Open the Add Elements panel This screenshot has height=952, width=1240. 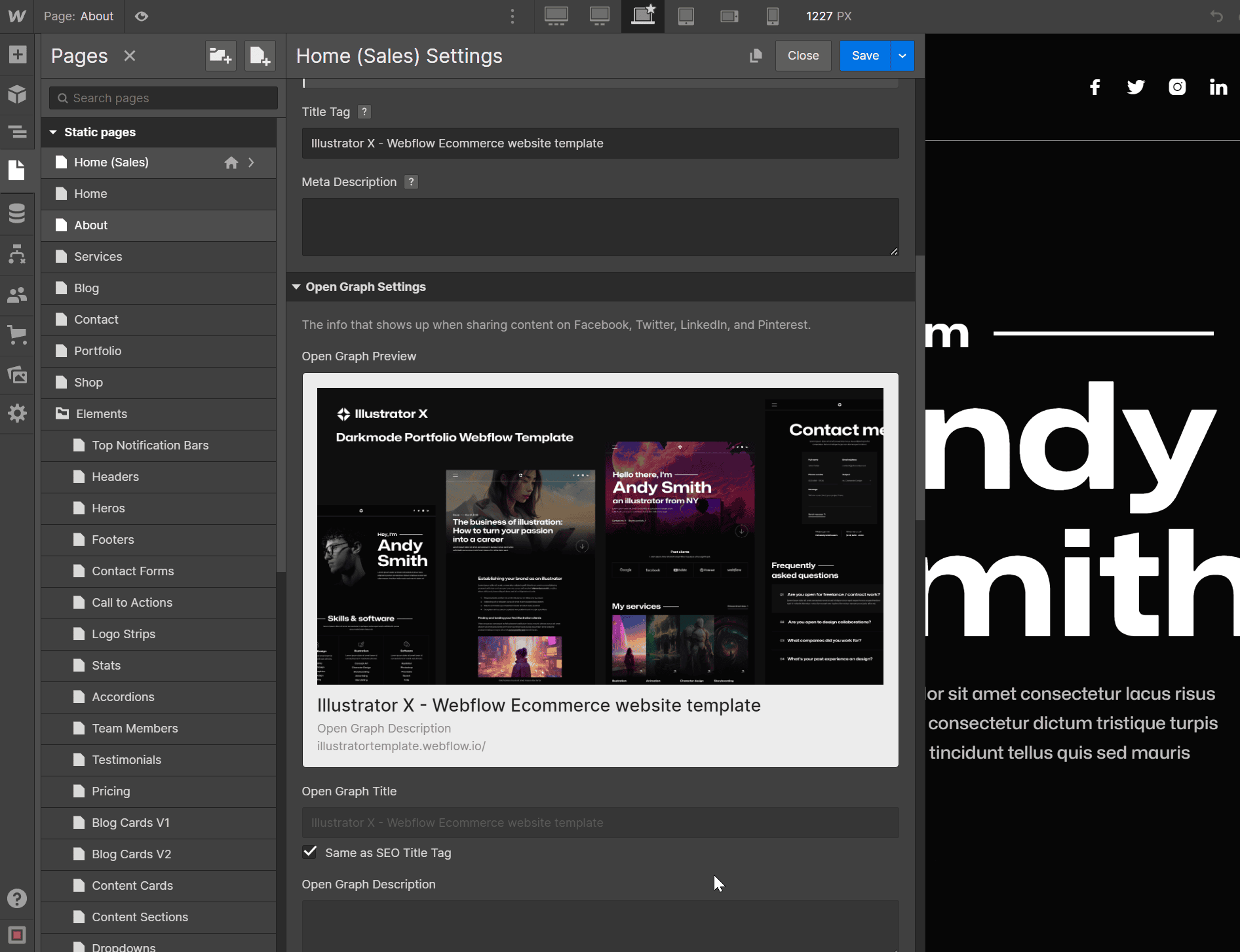(x=17, y=55)
